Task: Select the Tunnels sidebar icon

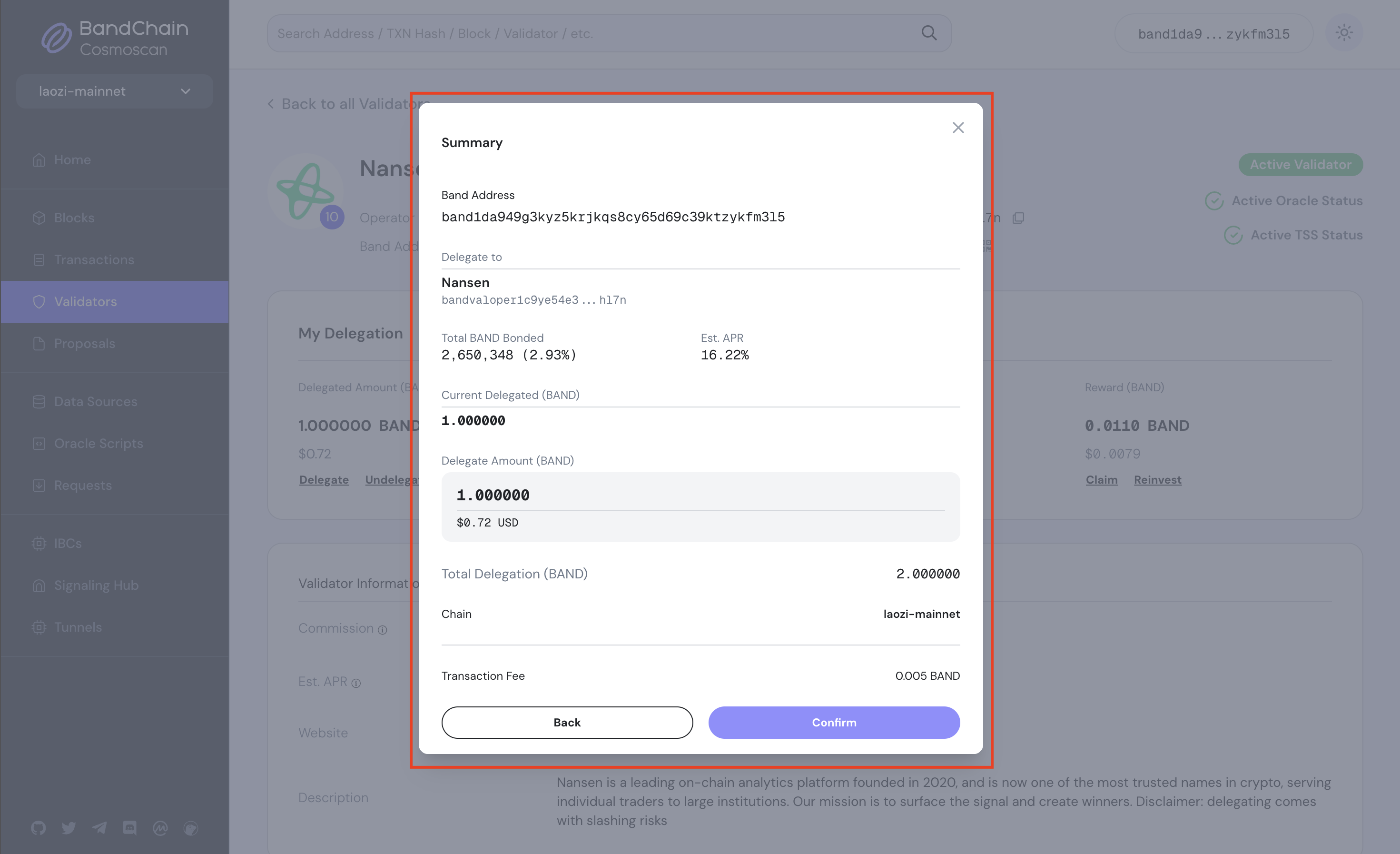Action: point(38,627)
